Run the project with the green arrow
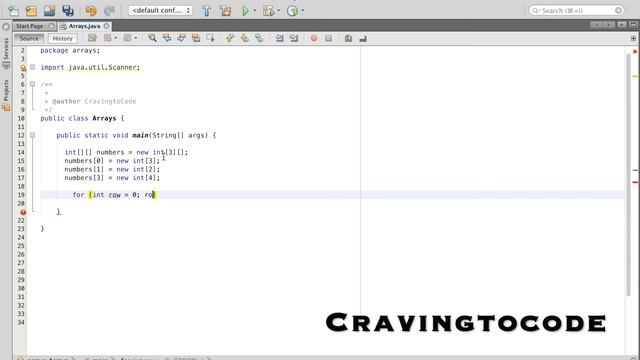The image size is (640, 360). [245, 11]
